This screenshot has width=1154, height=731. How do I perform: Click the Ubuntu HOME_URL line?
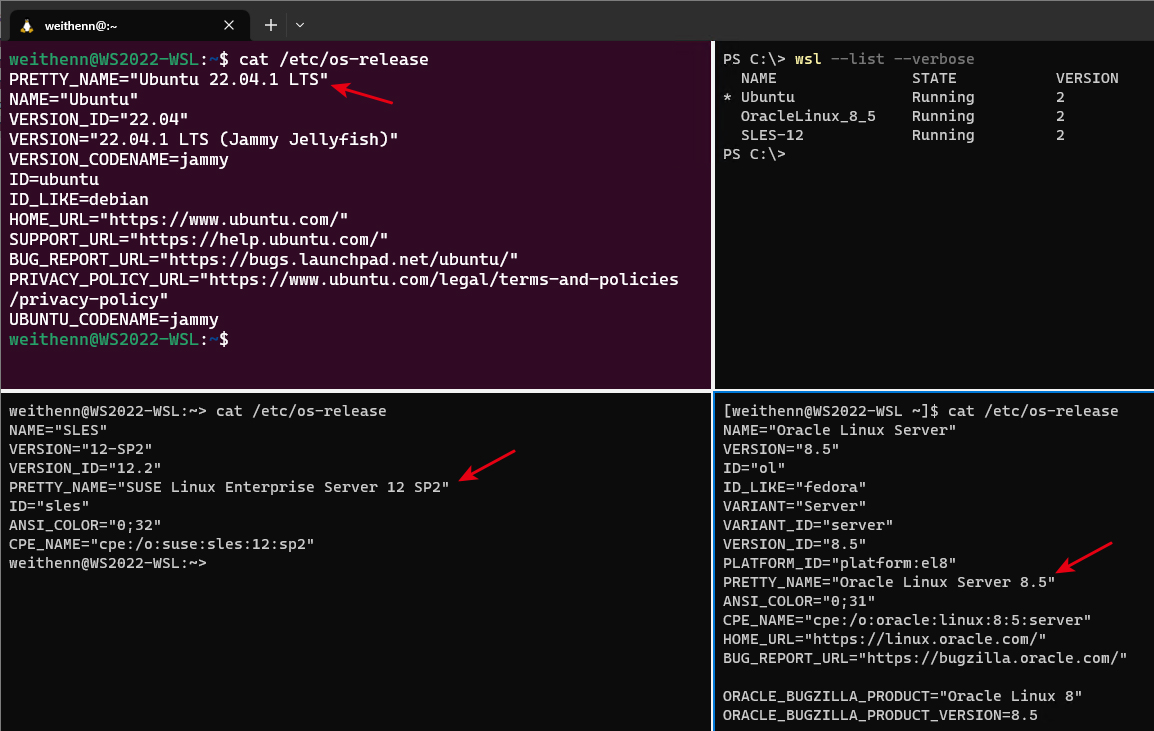click(179, 219)
